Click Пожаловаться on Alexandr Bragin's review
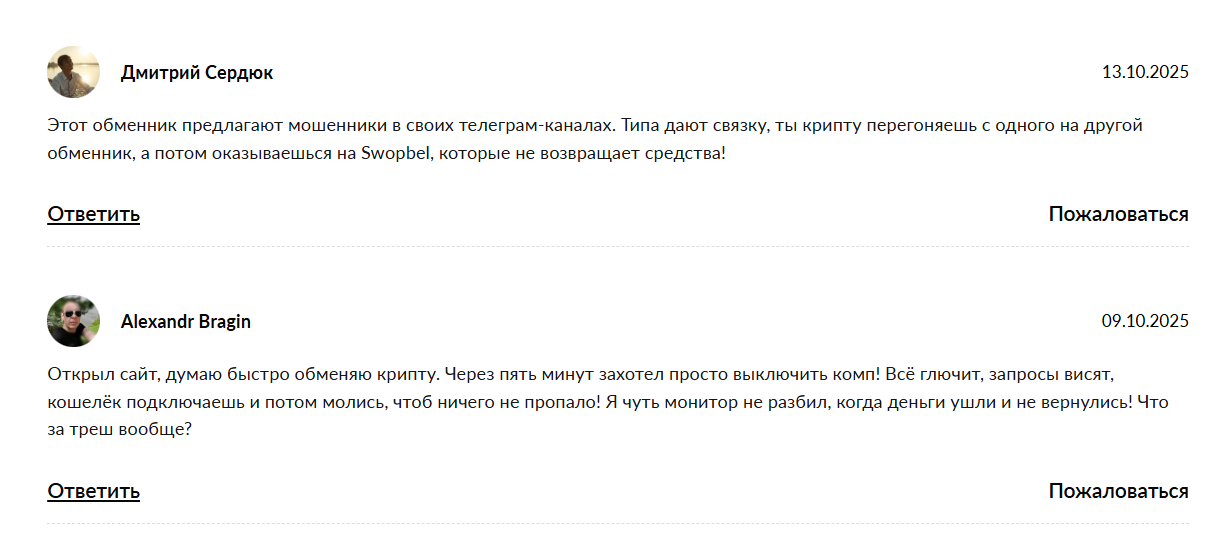1206x560 pixels. 1118,491
